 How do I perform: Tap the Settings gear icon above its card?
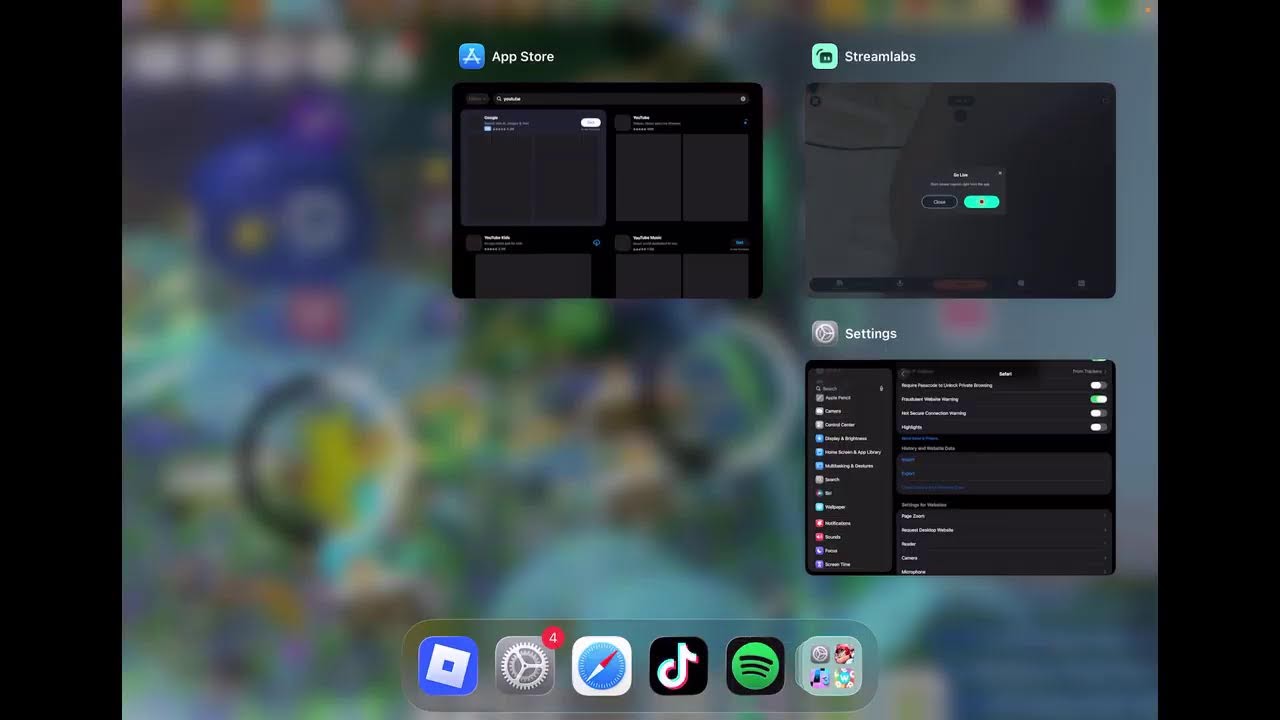click(x=825, y=333)
